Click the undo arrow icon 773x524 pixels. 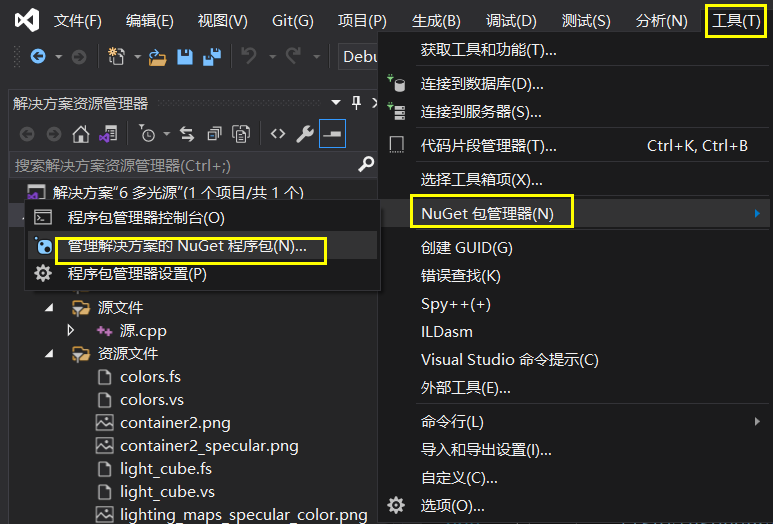[249, 57]
